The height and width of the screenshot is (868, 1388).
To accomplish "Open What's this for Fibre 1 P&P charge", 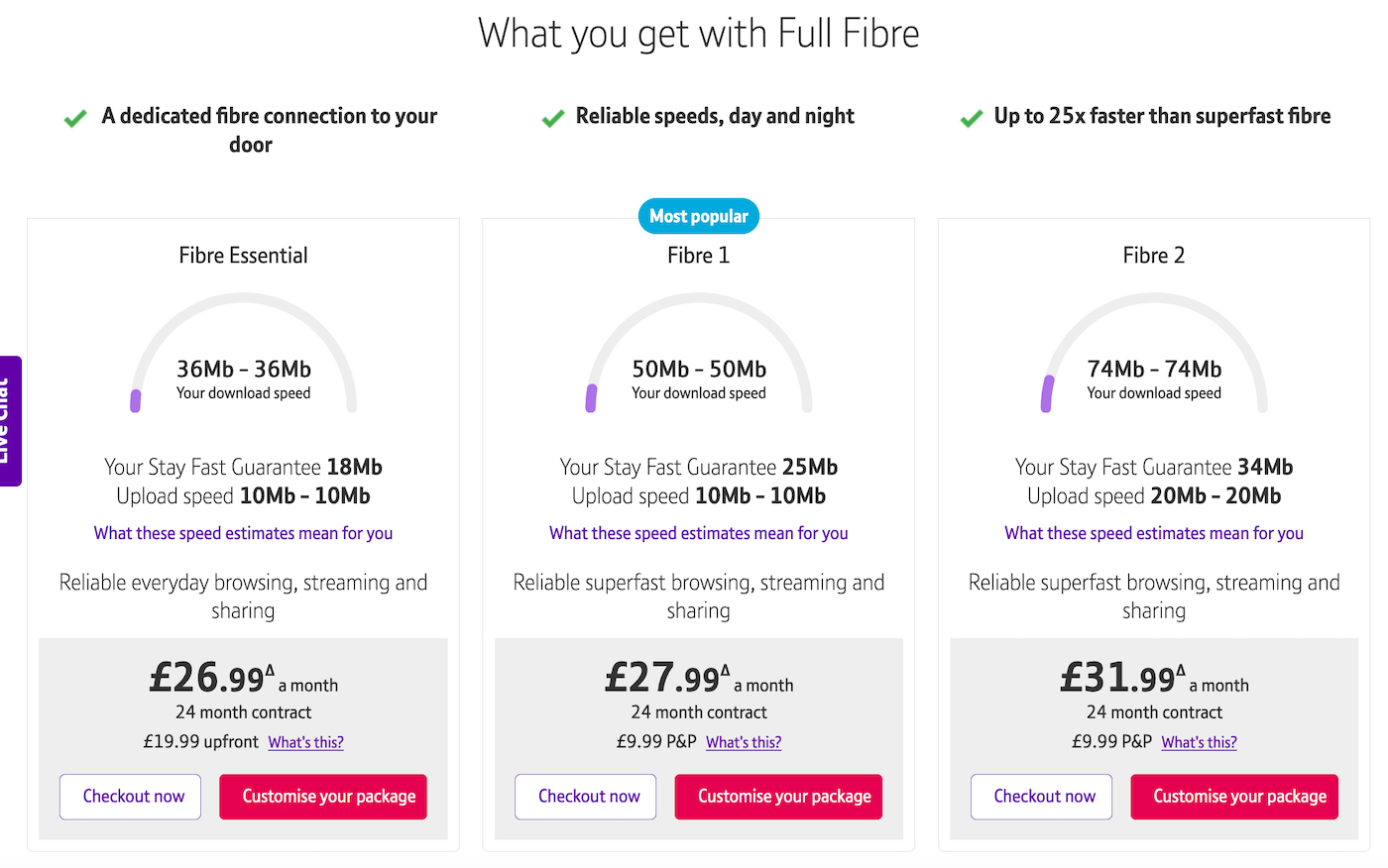I will [744, 741].
